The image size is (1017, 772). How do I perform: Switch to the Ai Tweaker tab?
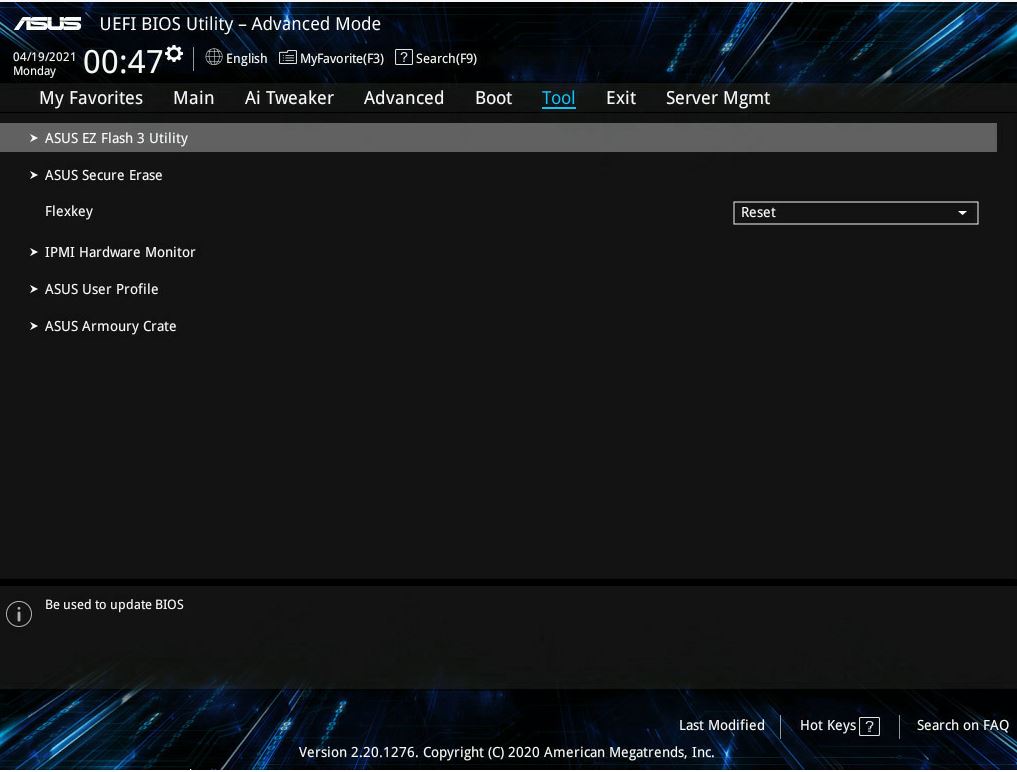pos(289,98)
